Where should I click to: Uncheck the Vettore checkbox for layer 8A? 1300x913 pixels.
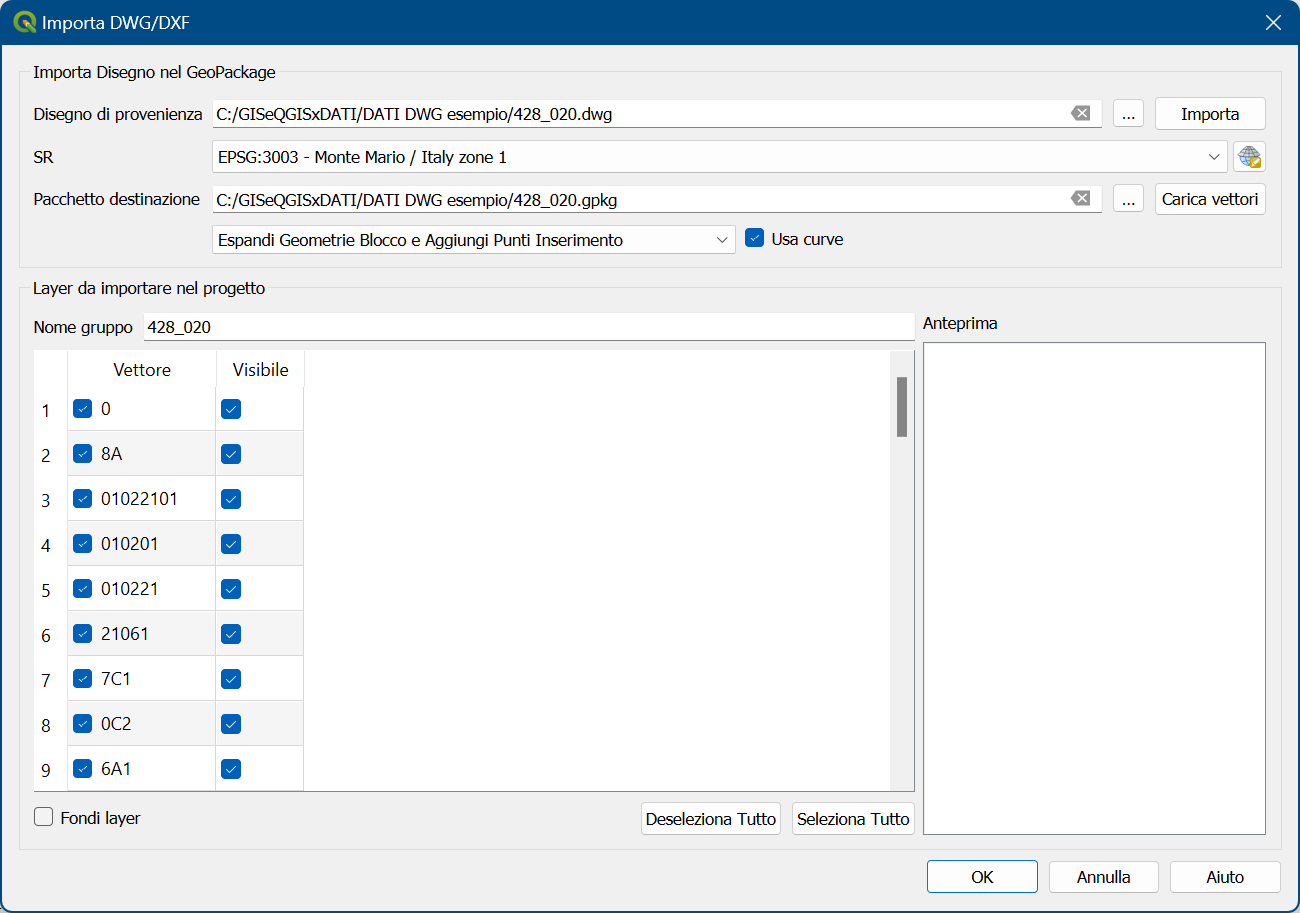[x=83, y=454]
